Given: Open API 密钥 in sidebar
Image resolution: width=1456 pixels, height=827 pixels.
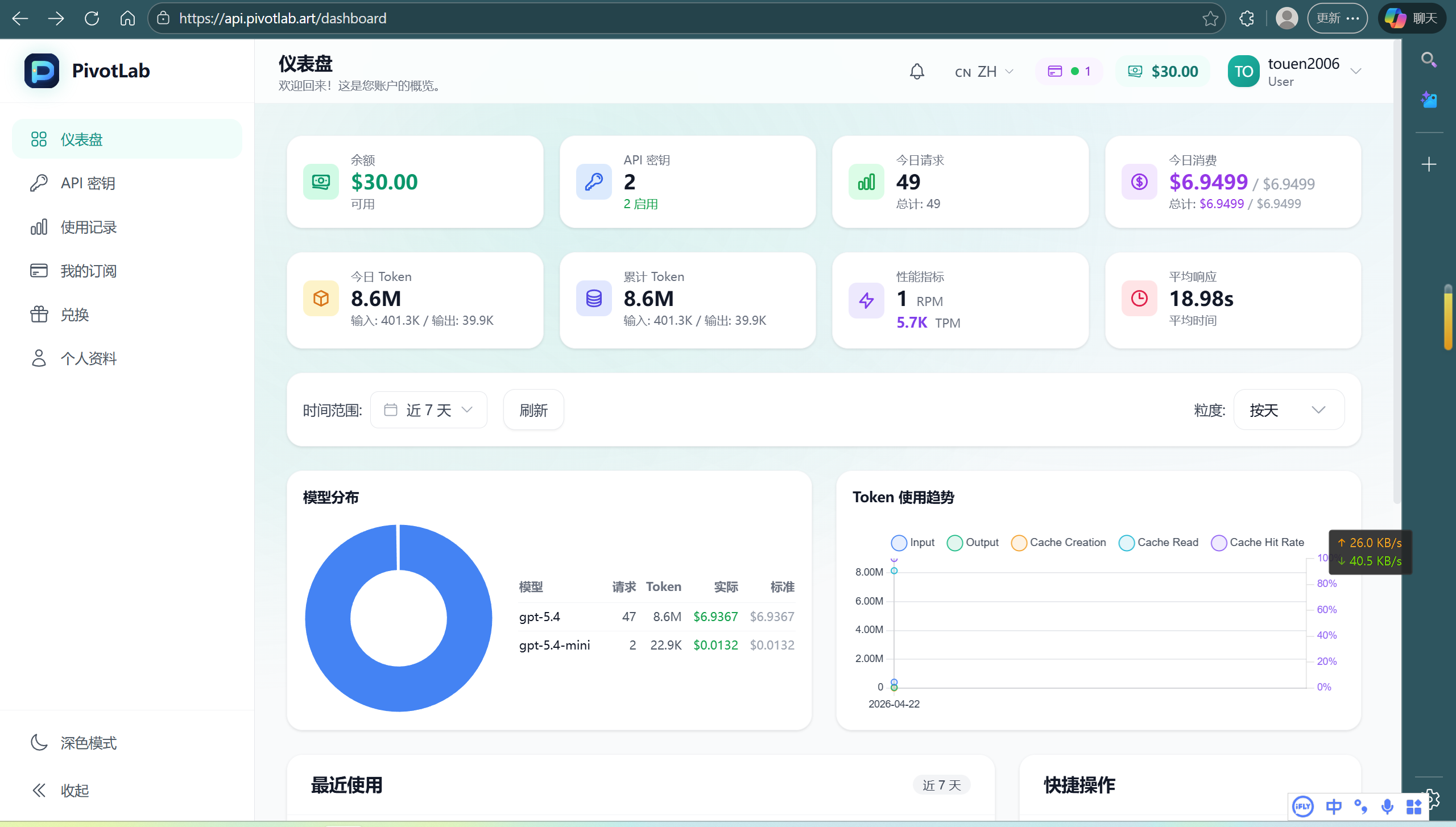Looking at the screenshot, I should click(127, 183).
